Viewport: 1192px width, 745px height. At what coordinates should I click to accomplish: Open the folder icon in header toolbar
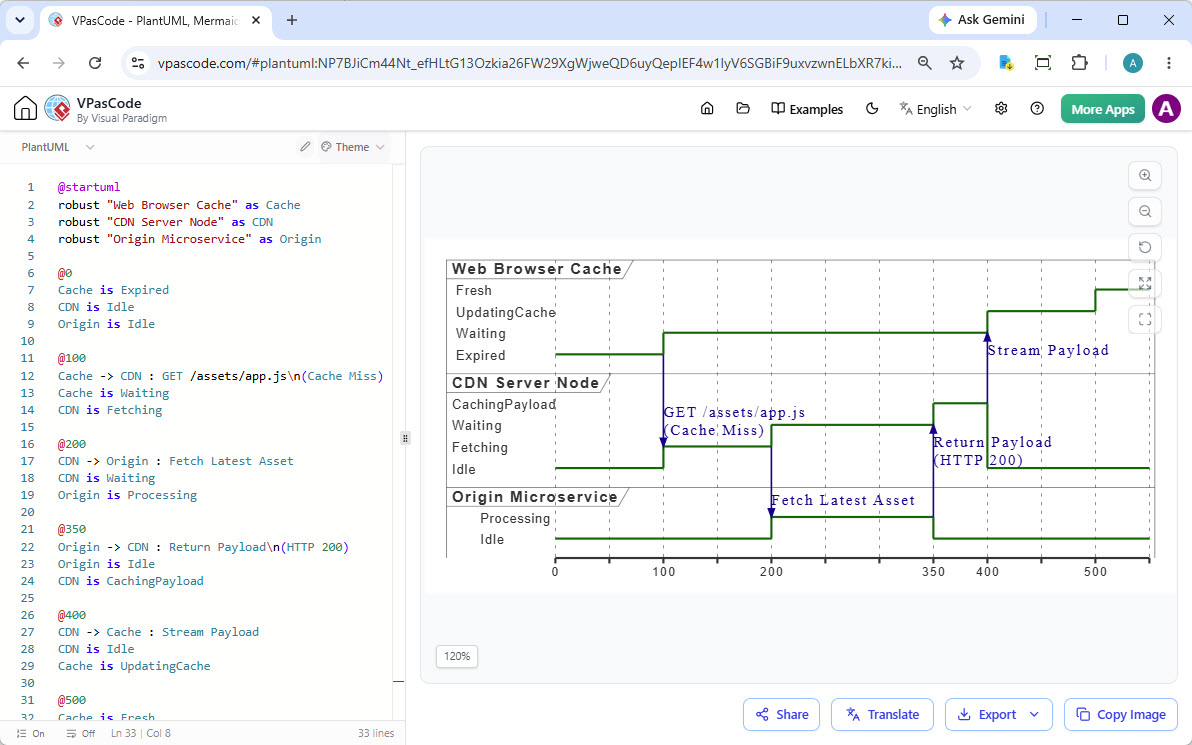[743, 109]
